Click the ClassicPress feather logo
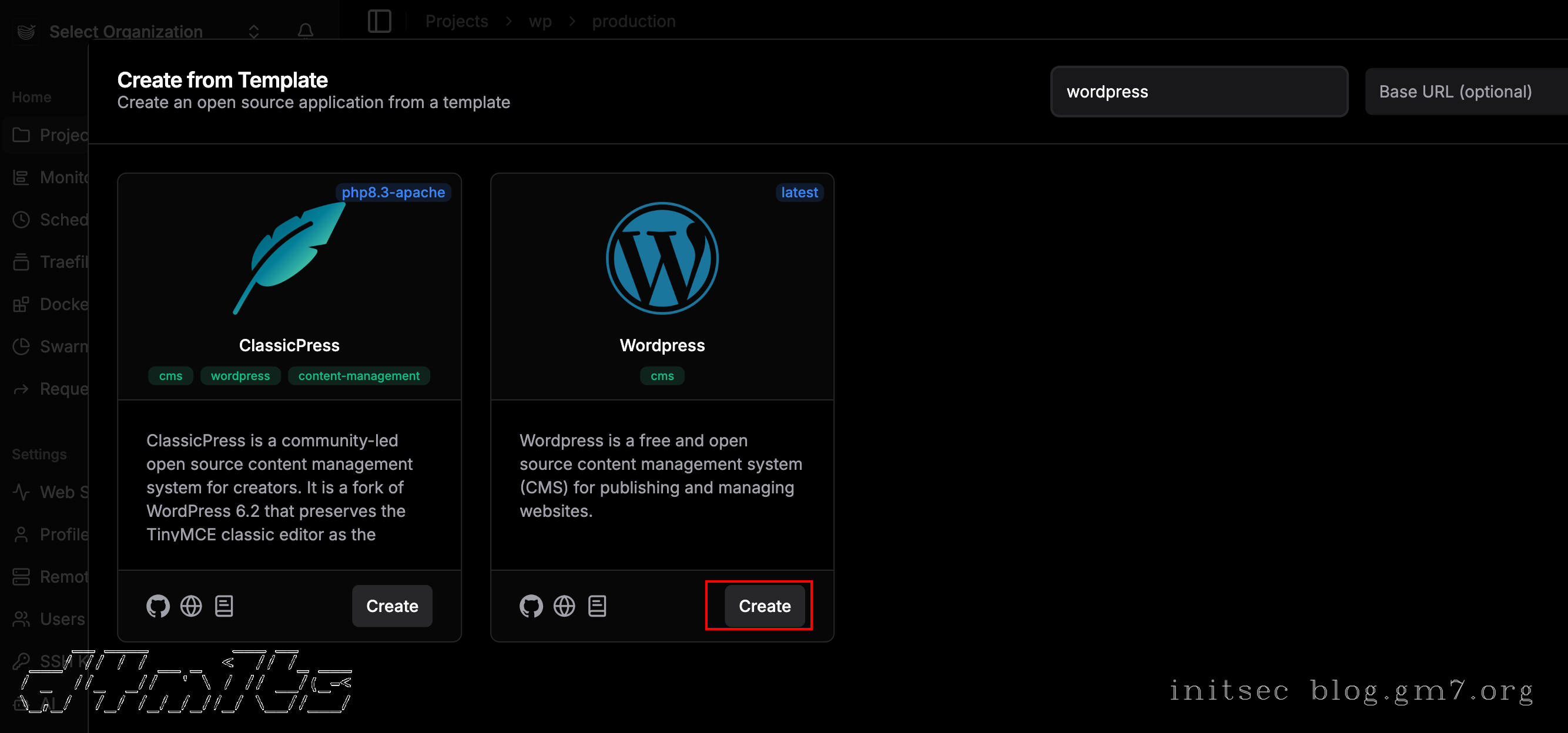The height and width of the screenshot is (733, 1568). (x=289, y=258)
